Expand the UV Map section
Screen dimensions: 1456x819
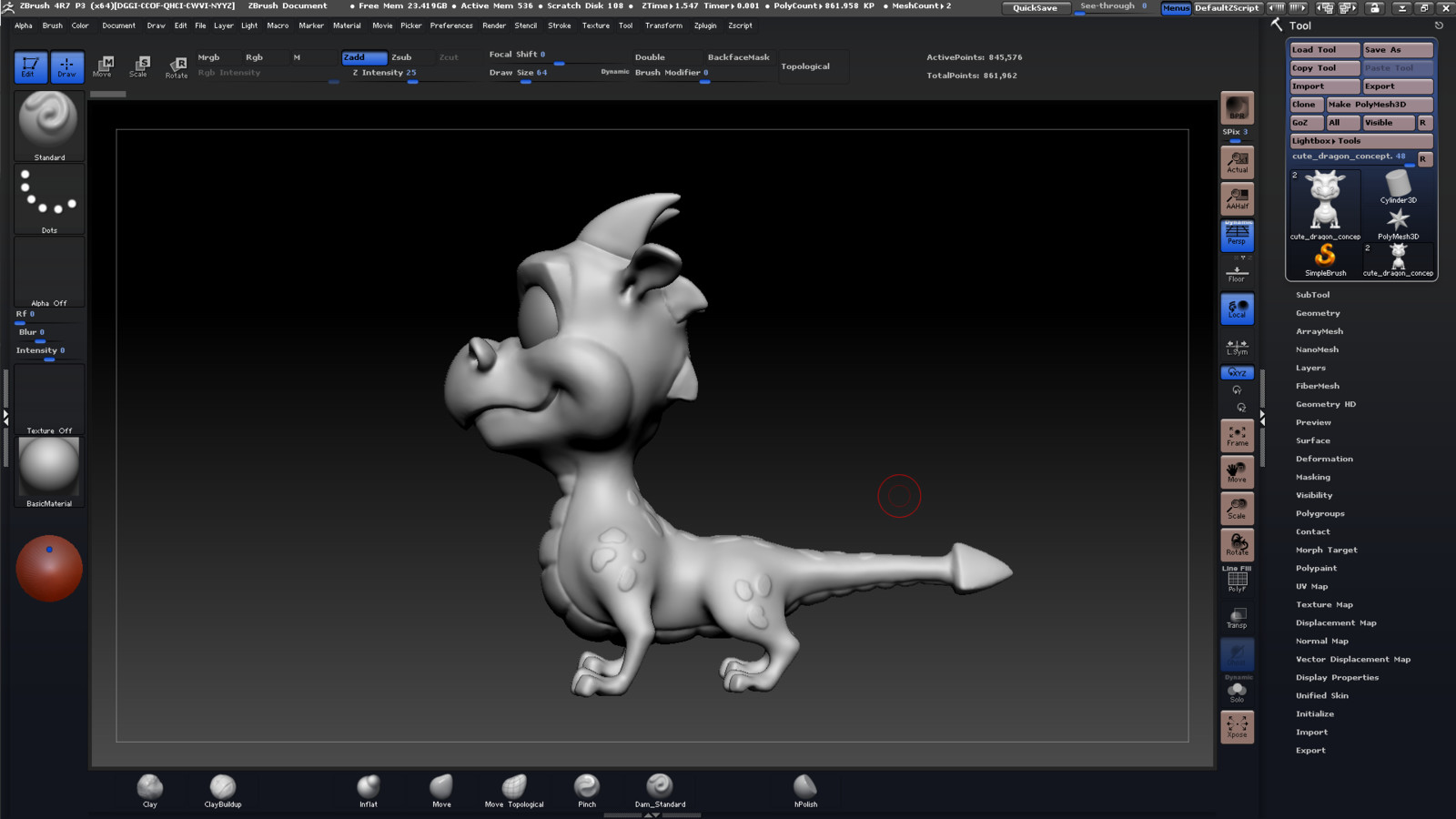point(1311,586)
